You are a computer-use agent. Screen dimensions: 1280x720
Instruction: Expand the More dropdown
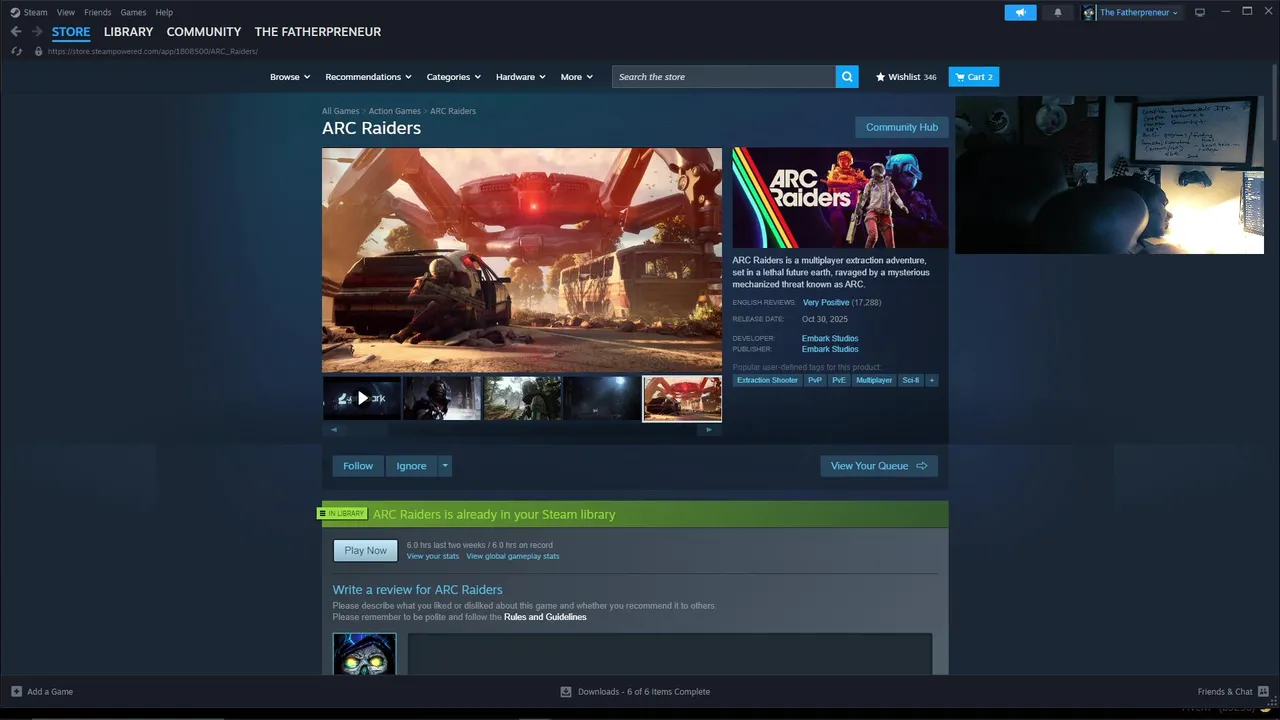[x=577, y=77]
